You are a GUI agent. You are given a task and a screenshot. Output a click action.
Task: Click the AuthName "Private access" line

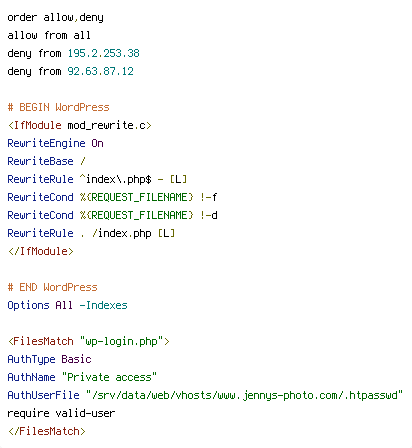coord(82,377)
